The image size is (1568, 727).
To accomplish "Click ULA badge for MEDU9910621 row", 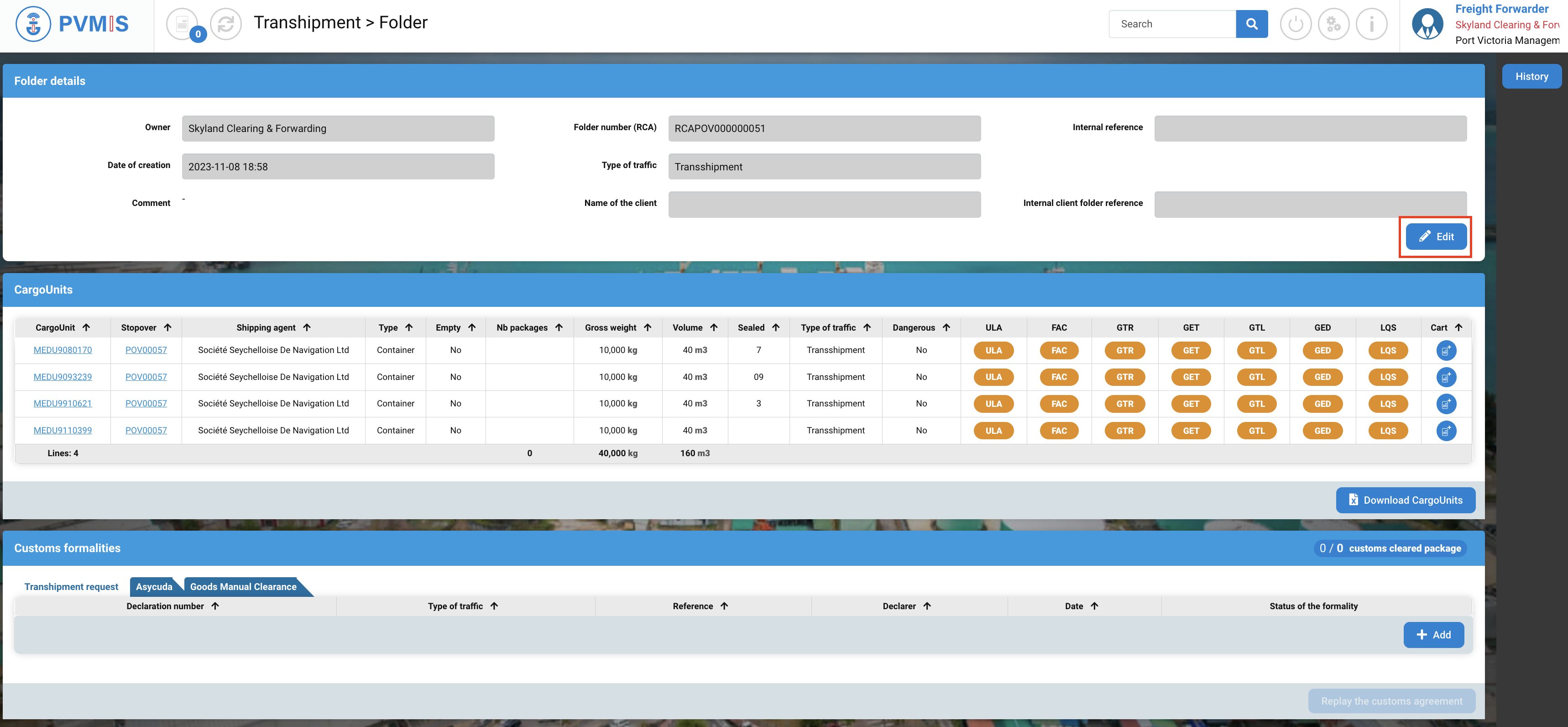I will (993, 404).
